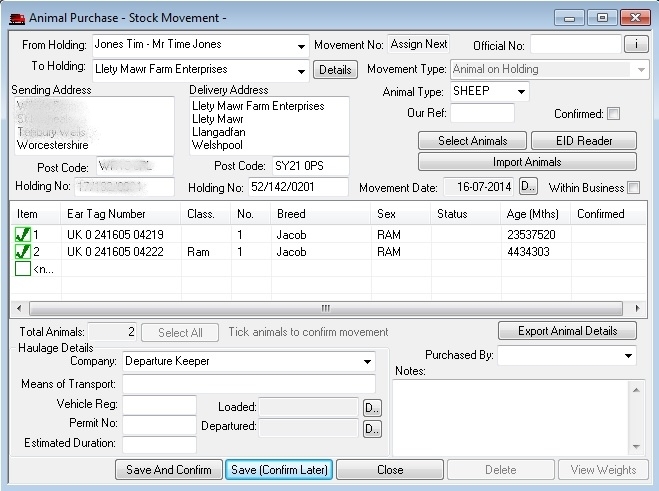Open Movement Date picker D.. button

[529, 187]
